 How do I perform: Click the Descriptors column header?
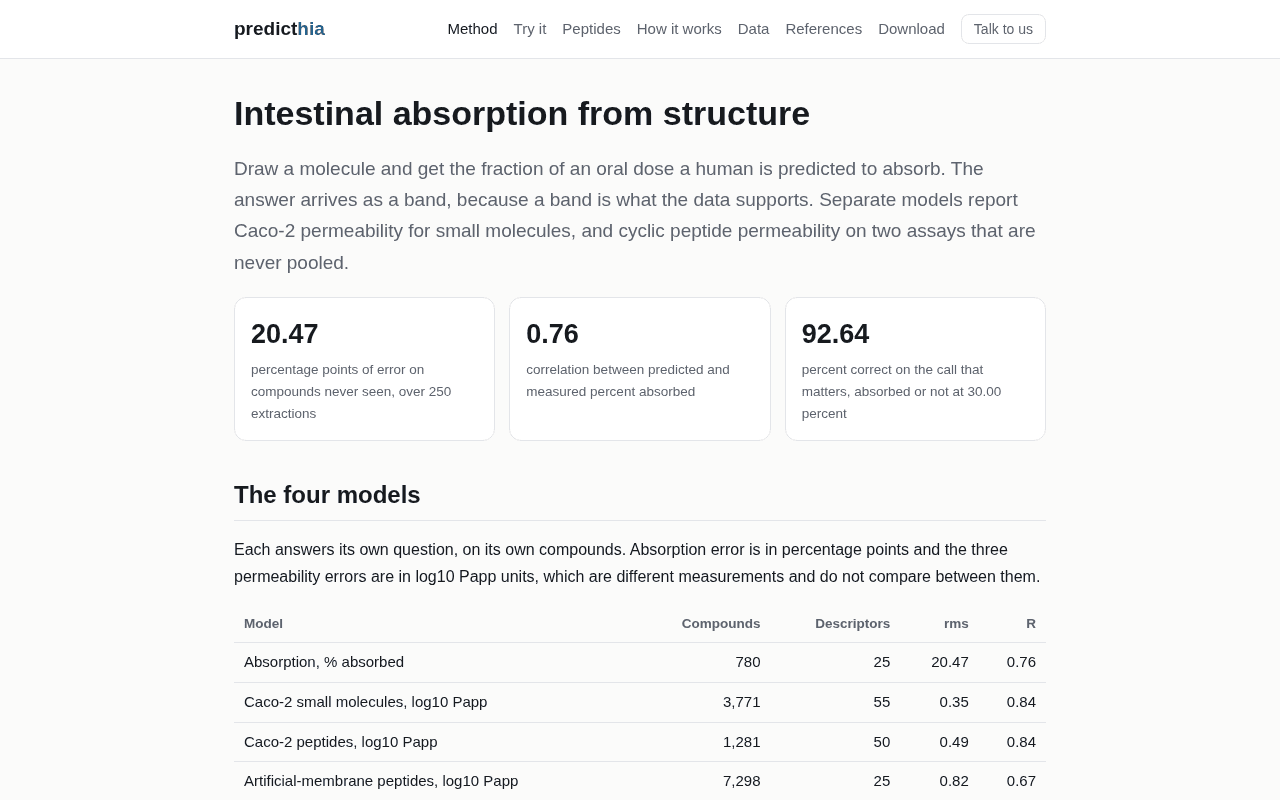[x=852, y=623]
